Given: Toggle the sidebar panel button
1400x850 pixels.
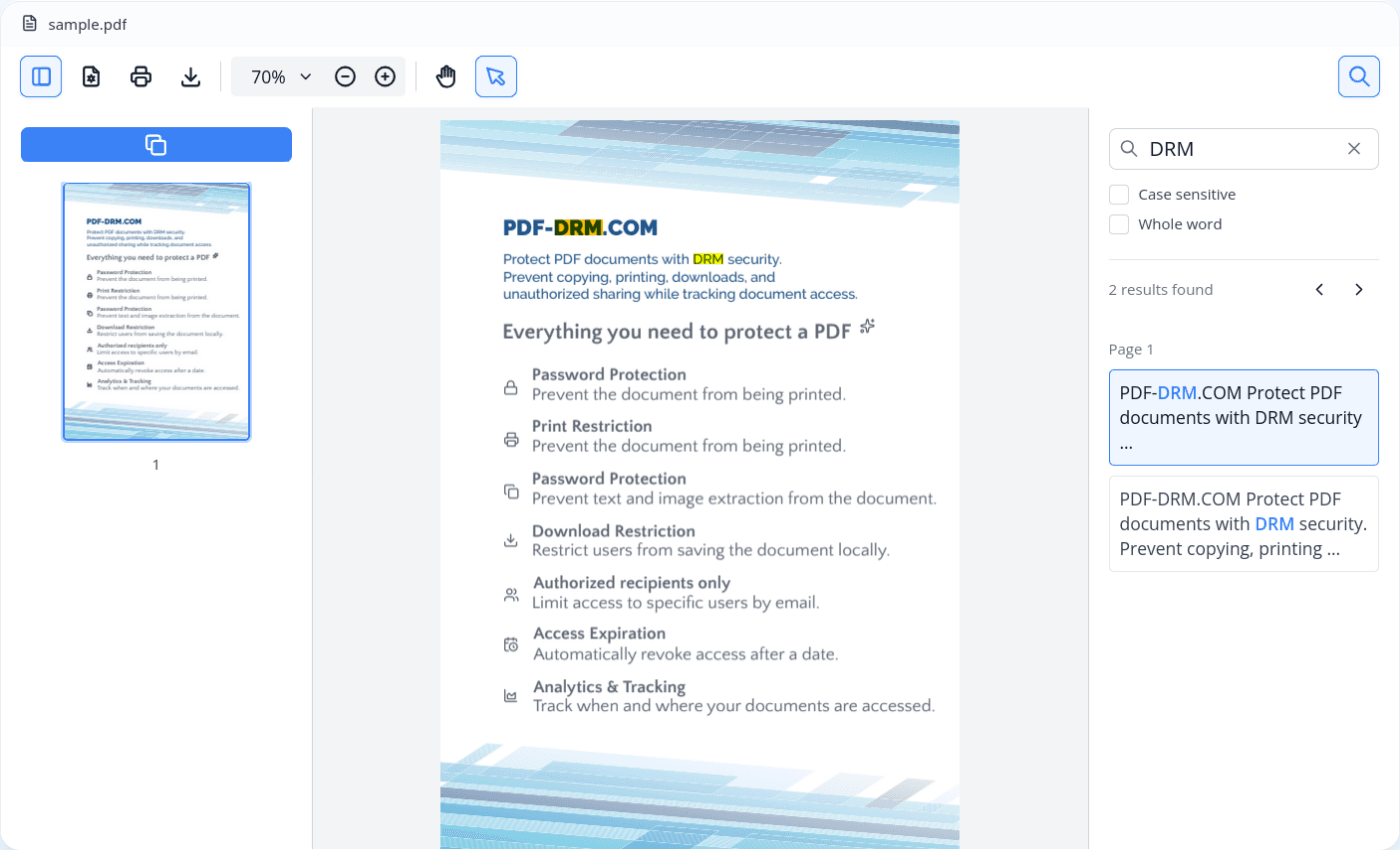Looking at the screenshot, I should [41, 76].
